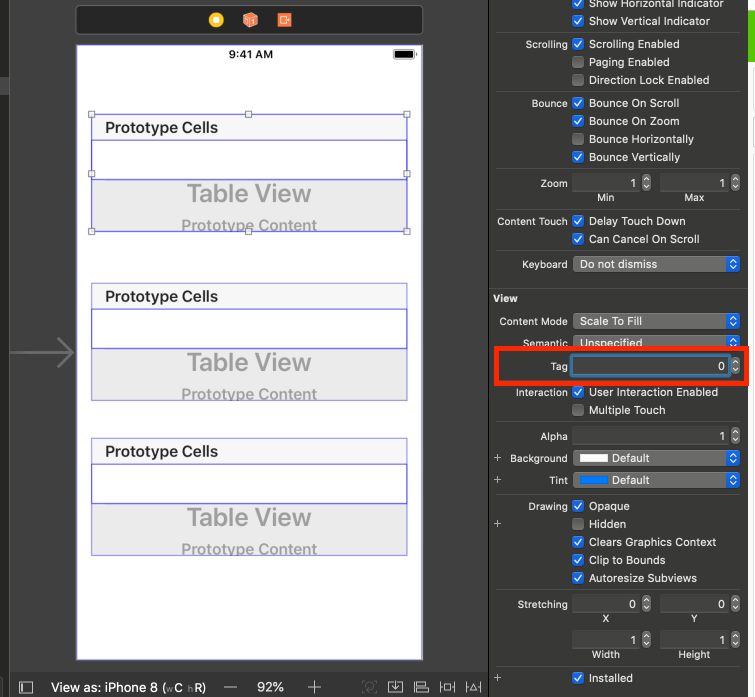The height and width of the screenshot is (697, 755).
Task: Uncheck Scrolling Enabled
Action: tap(578, 44)
